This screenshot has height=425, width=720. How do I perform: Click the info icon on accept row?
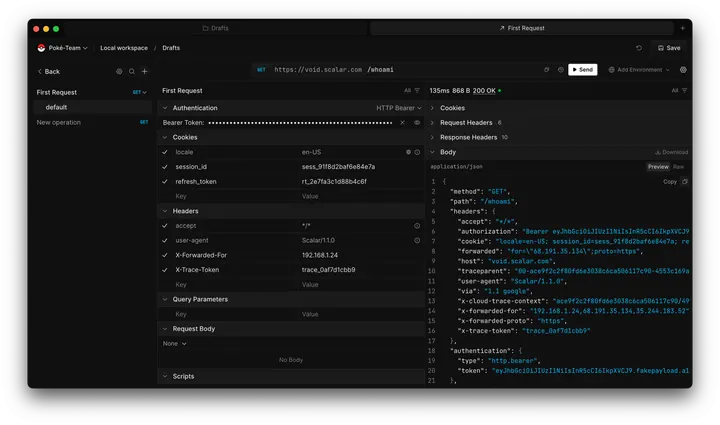[417, 226]
